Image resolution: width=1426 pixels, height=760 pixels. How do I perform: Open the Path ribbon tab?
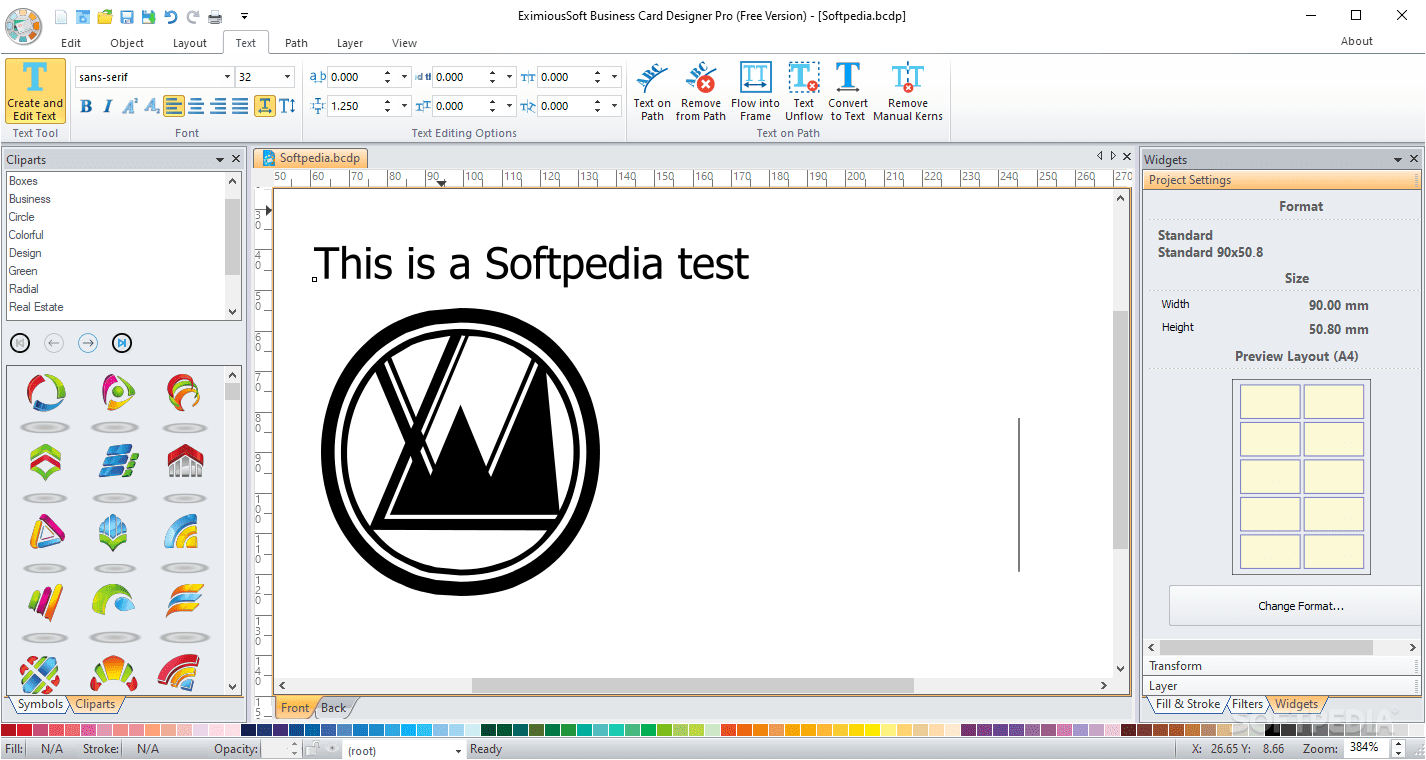(x=296, y=43)
